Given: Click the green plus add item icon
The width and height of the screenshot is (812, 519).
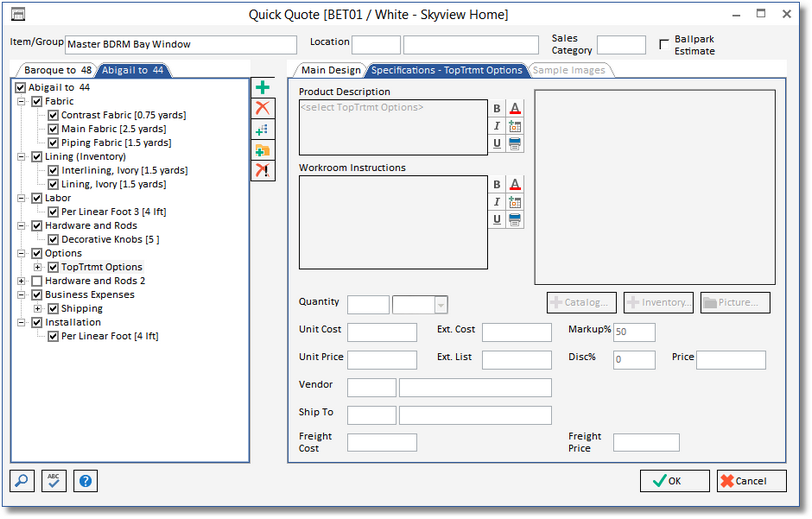Looking at the screenshot, I should coord(263,88).
